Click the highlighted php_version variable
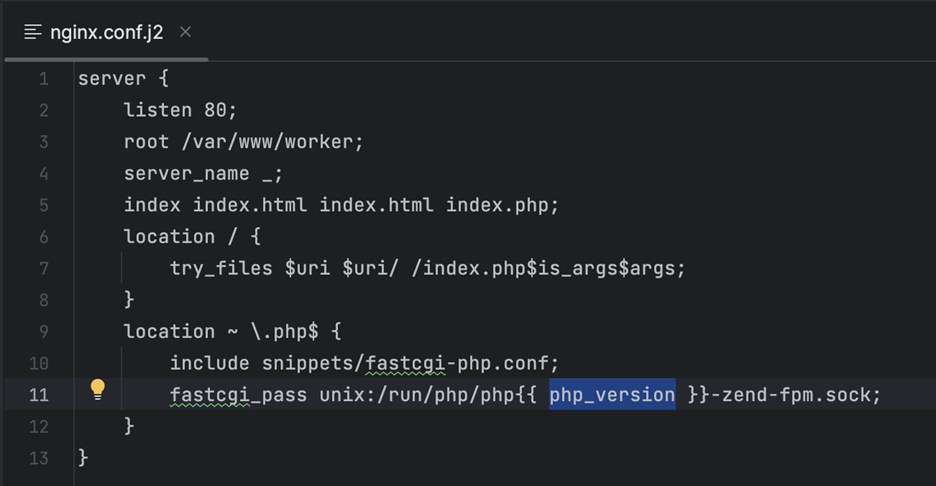 click(612, 395)
